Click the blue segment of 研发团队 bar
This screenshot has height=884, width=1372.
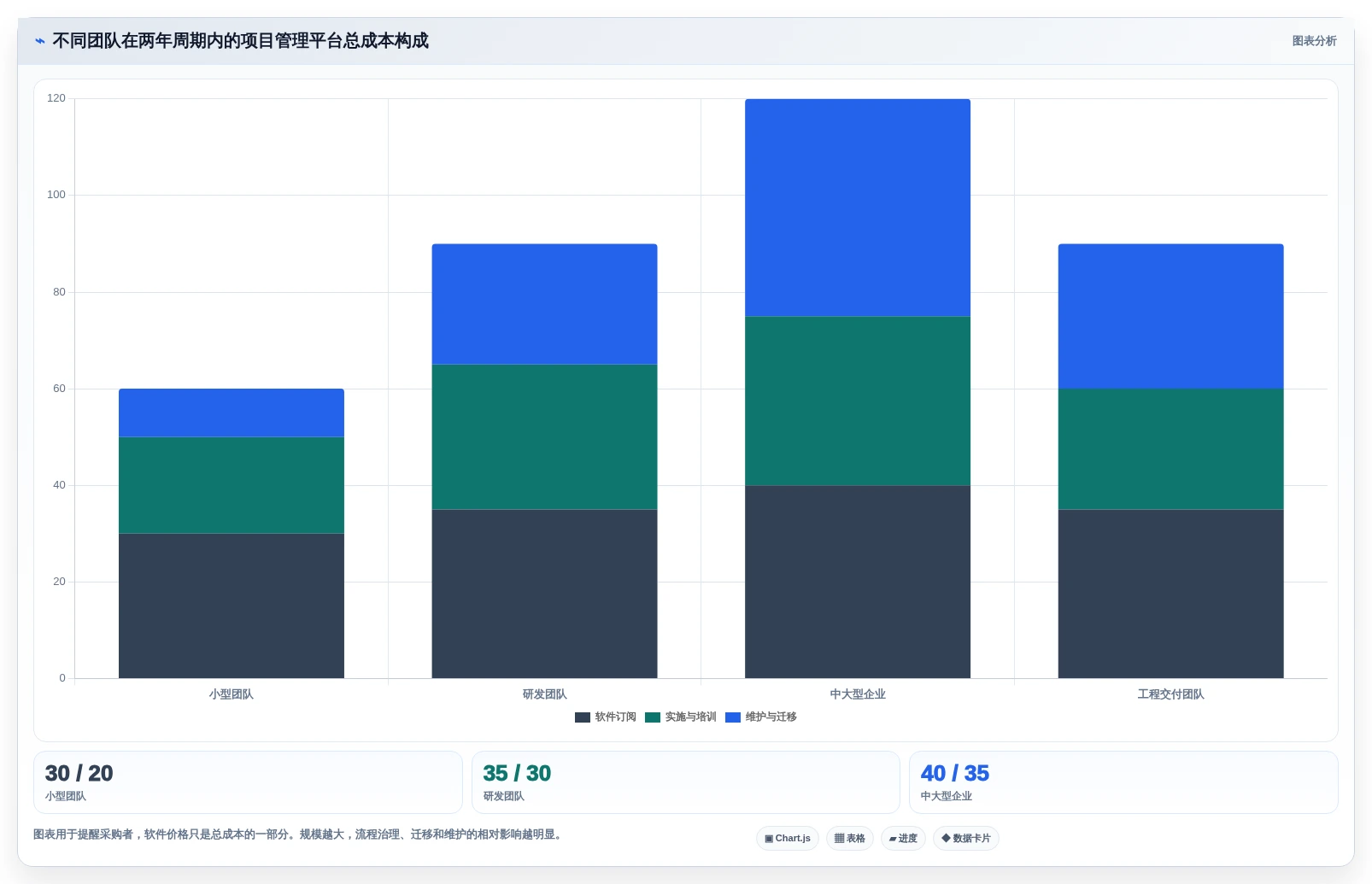pyautogui.click(x=544, y=304)
